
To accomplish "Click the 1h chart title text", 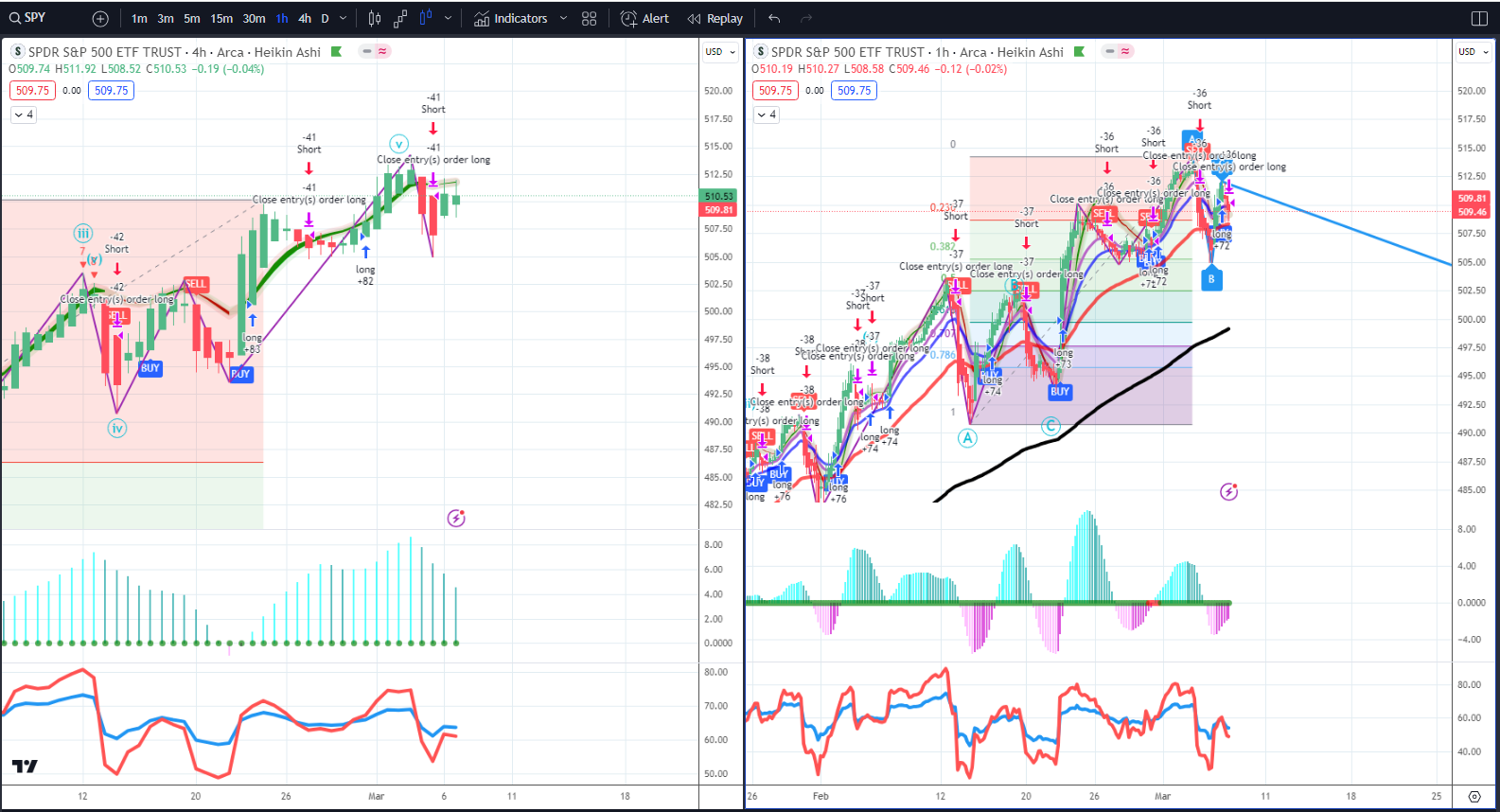I will point(917,52).
